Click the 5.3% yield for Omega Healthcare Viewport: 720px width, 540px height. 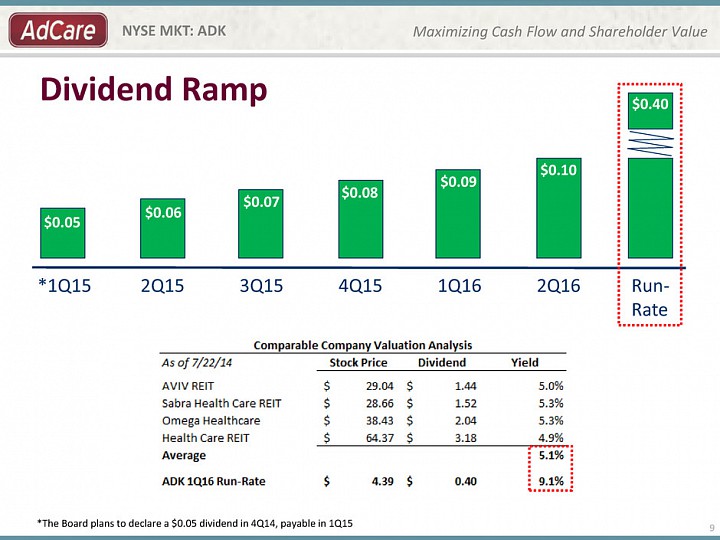pyautogui.click(x=551, y=421)
